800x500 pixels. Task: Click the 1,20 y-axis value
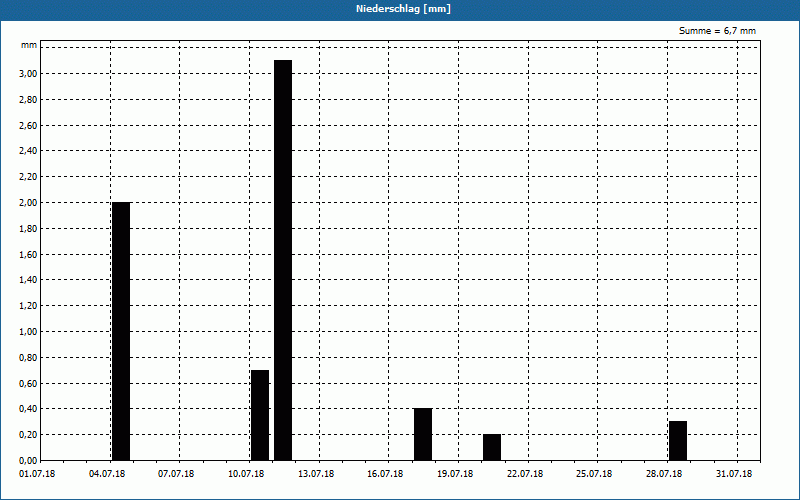tap(29, 306)
